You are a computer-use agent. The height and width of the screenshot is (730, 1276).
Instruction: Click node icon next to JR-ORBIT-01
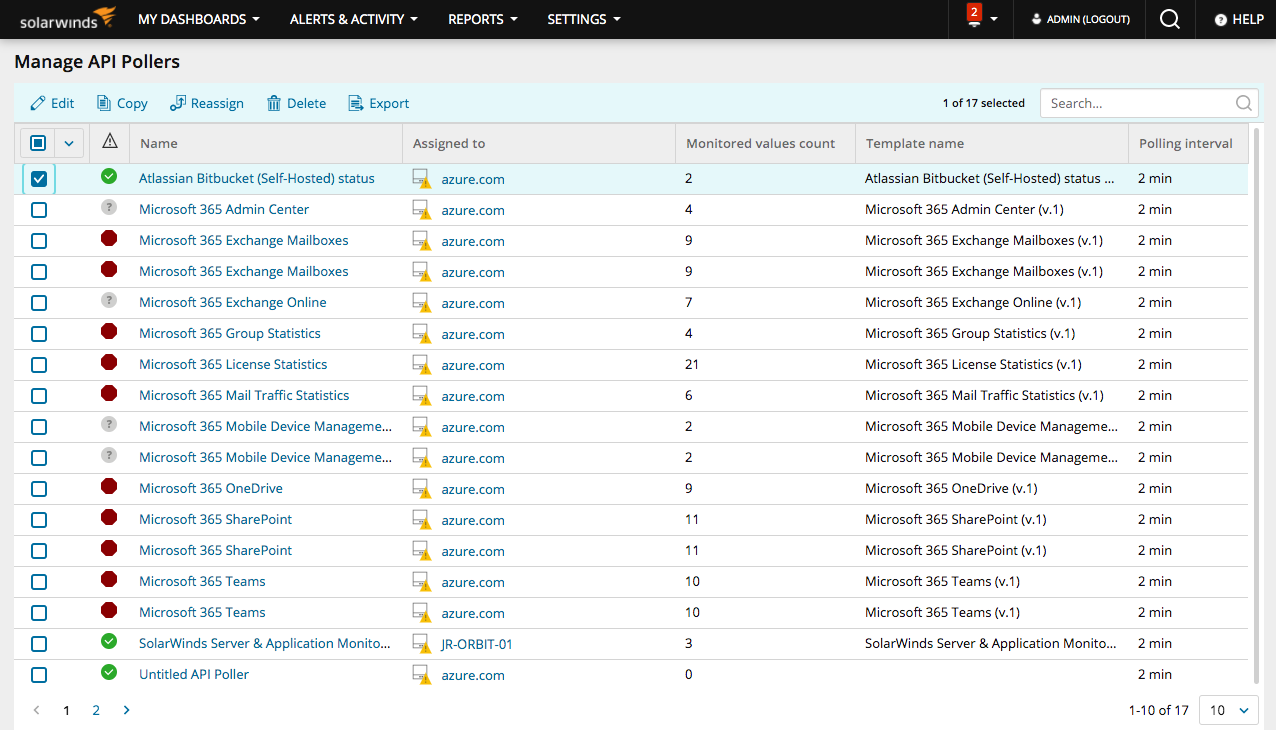pos(422,644)
